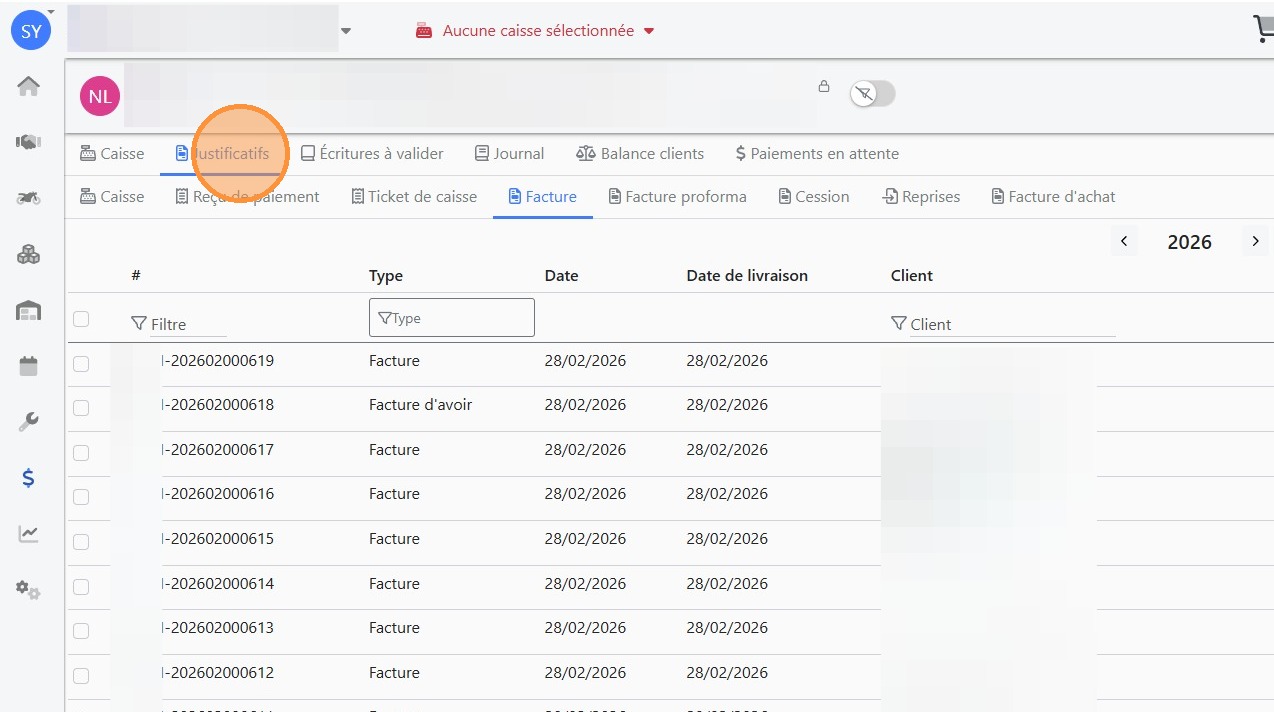Click the wrench workshop icon
The image size is (1274, 712).
29,422
